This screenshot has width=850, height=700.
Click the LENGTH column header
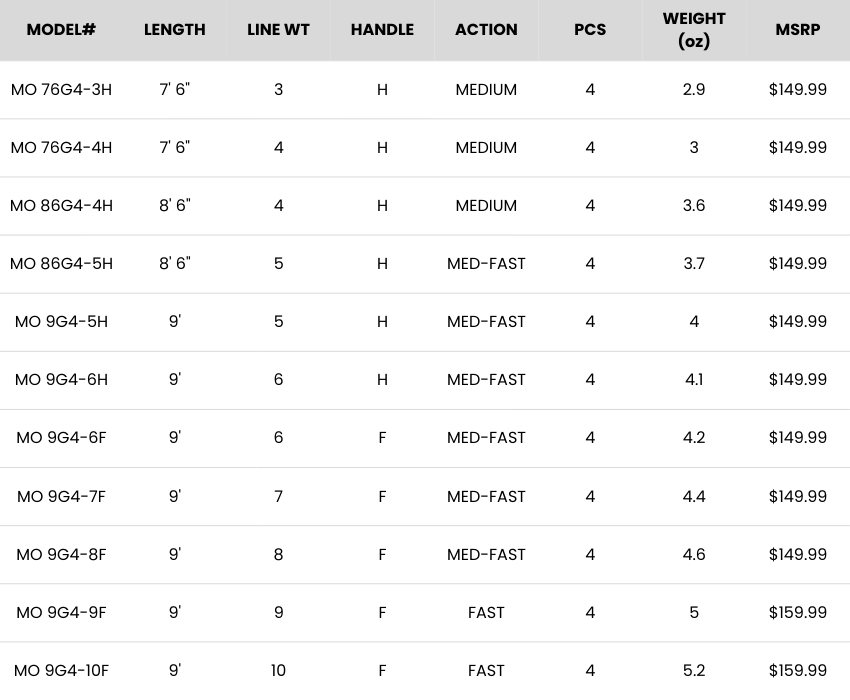(x=175, y=30)
